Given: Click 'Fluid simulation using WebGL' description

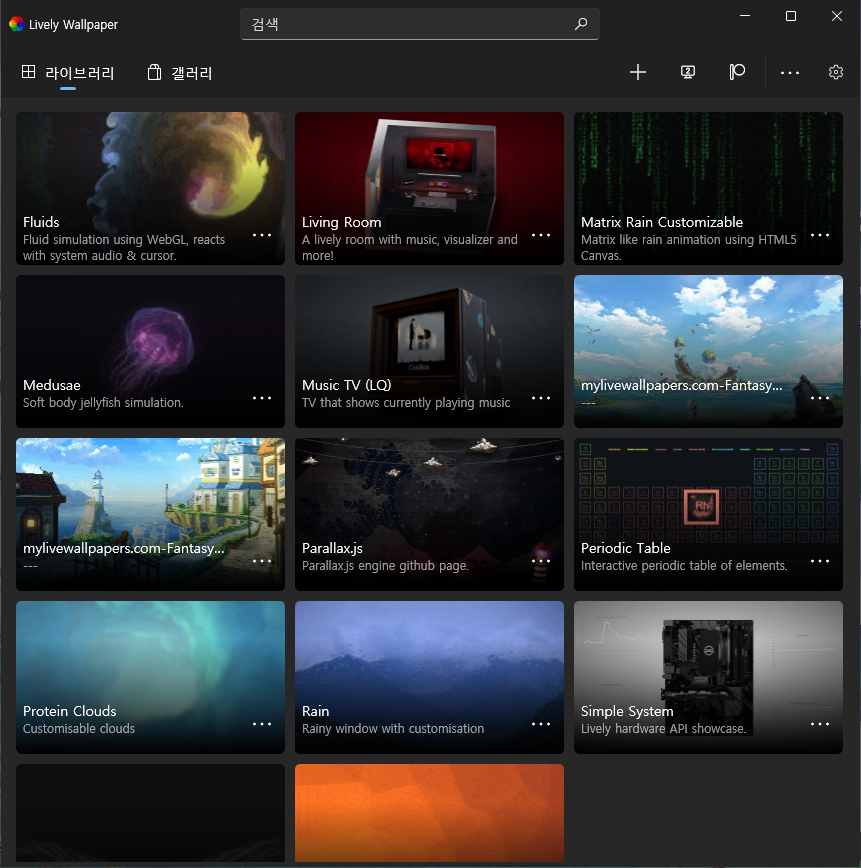Looking at the screenshot, I should (x=124, y=247).
